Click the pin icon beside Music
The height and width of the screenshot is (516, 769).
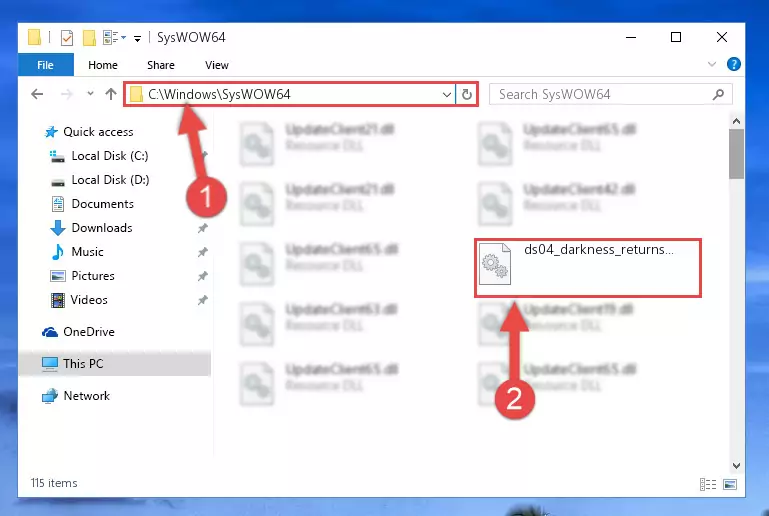(203, 252)
